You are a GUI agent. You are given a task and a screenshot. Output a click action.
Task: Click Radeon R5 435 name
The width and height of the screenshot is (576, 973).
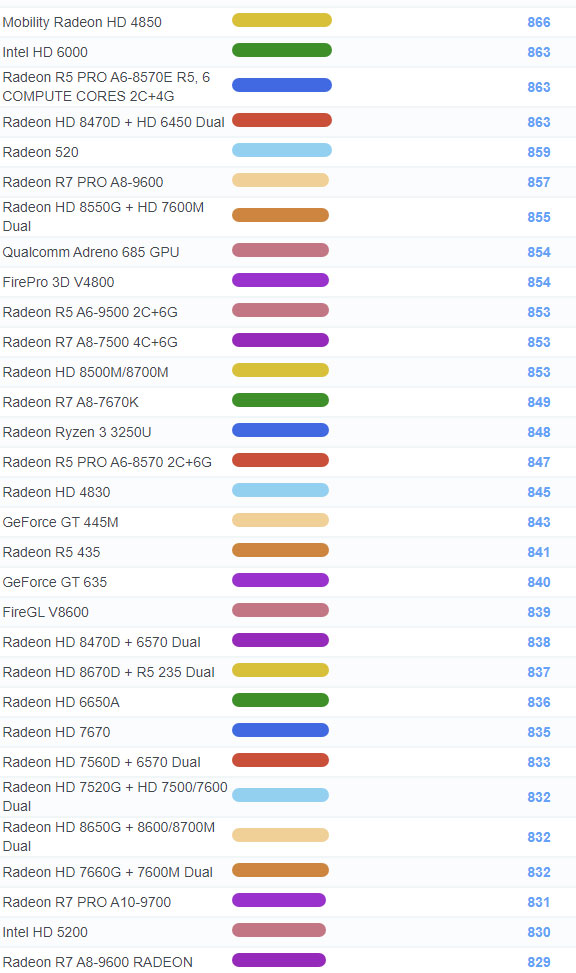52,552
